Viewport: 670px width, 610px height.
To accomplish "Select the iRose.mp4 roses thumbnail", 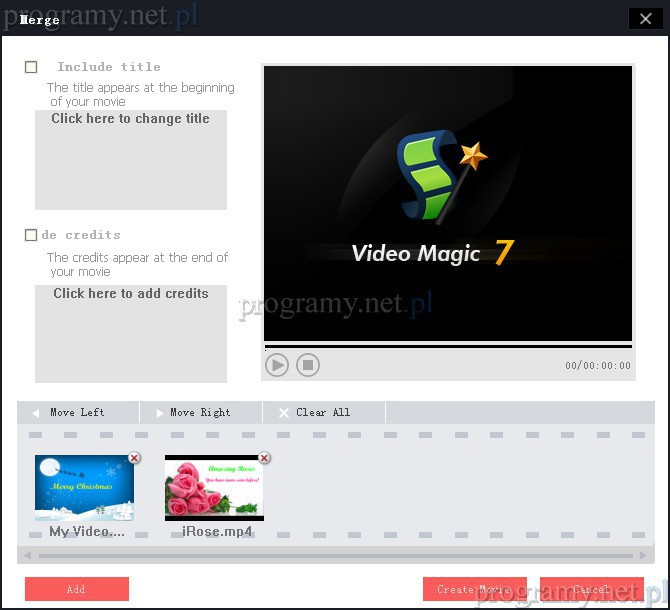I will (x=214, y=488).
